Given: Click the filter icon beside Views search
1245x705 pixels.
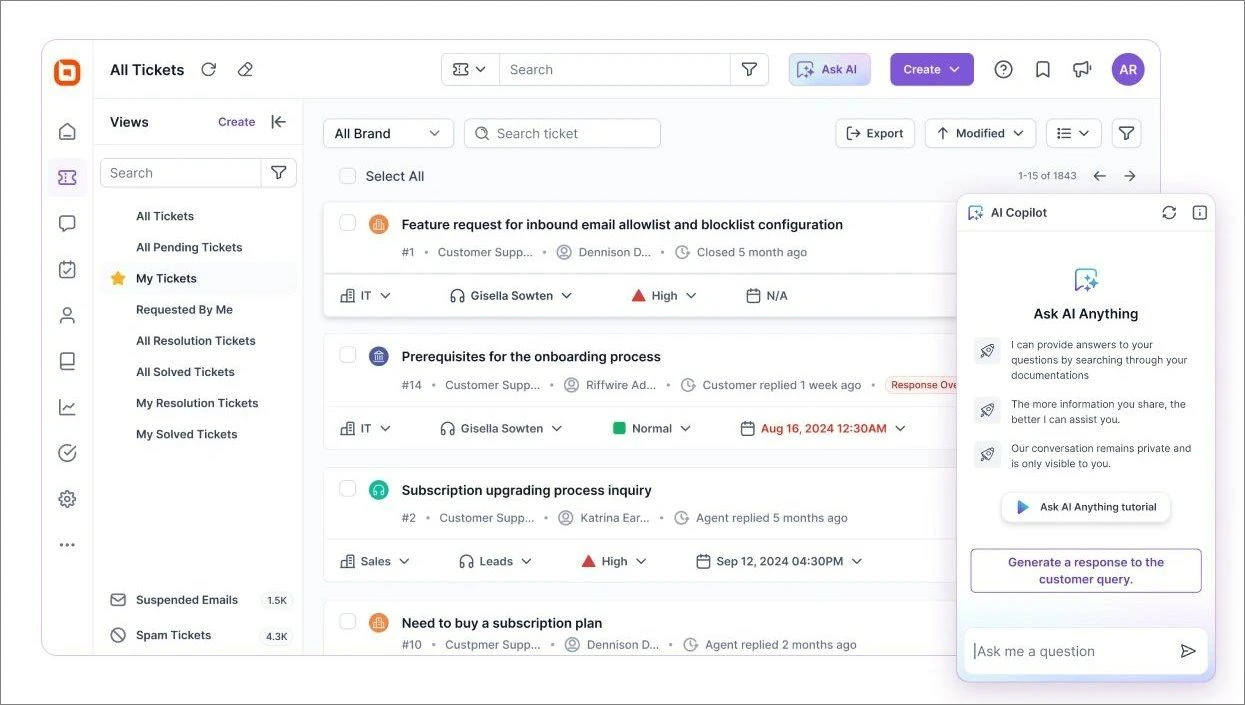Looking at the screenshot, I should click(x=279, y=172).
